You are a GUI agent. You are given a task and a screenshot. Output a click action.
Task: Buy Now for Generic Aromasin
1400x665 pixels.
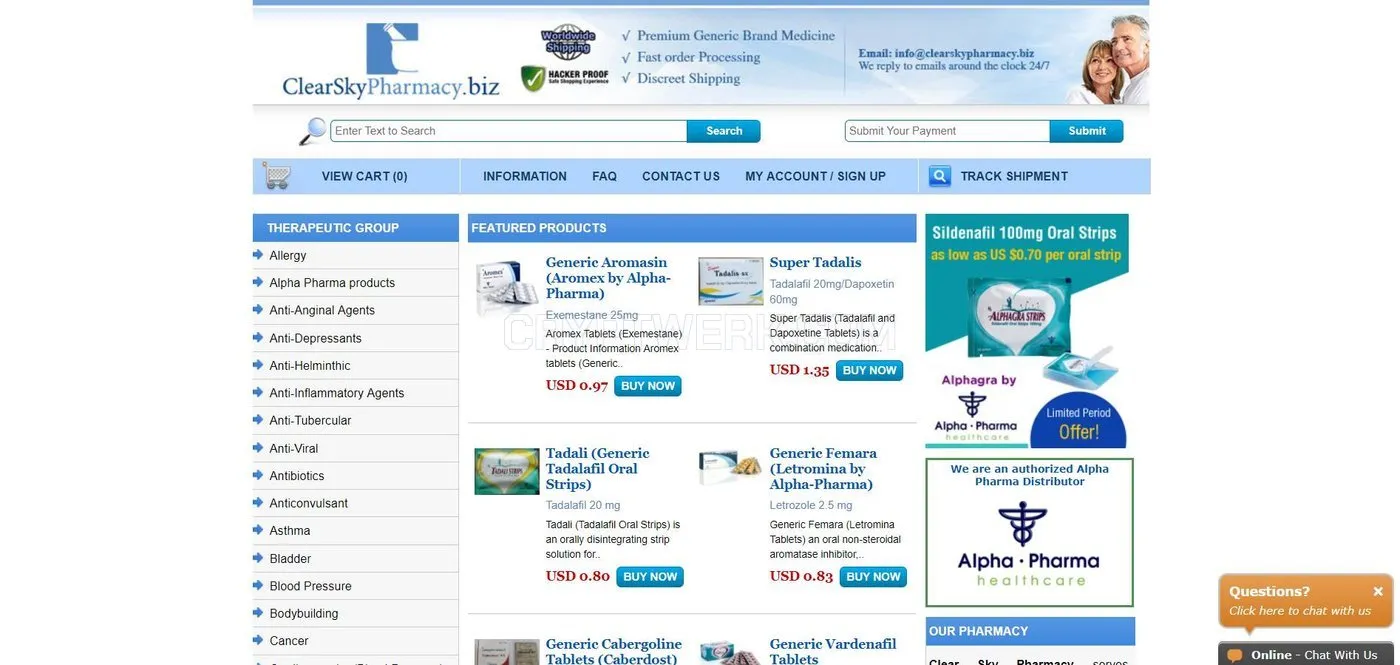[648, 386]
